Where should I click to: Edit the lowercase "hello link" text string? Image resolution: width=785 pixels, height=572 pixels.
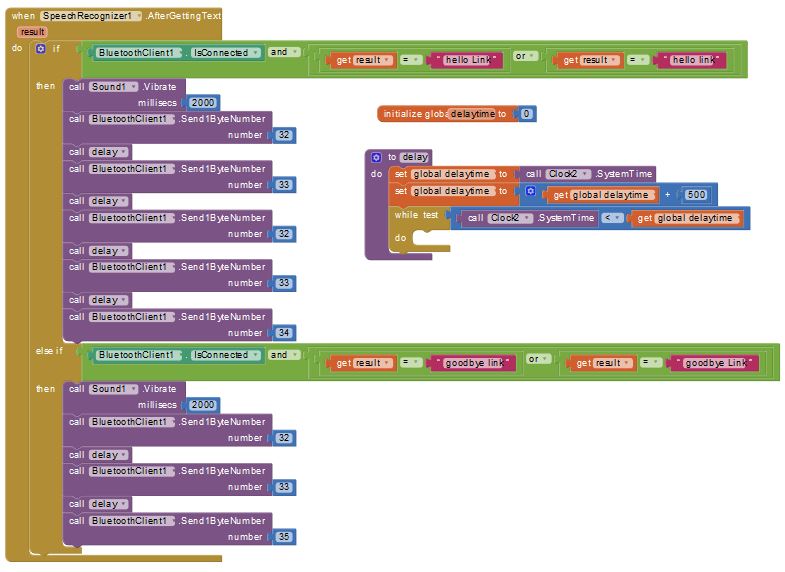click(693, 60)
